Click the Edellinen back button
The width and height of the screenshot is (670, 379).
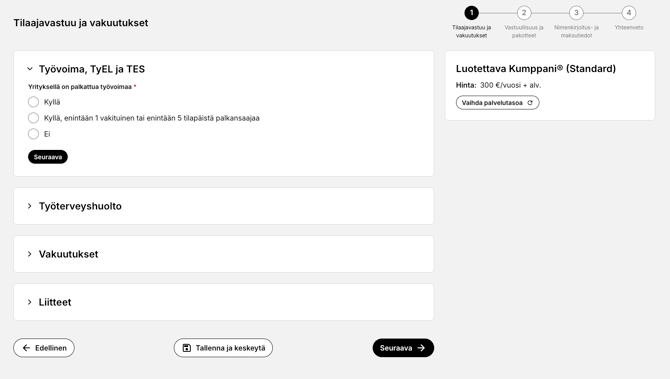point(44,348)
